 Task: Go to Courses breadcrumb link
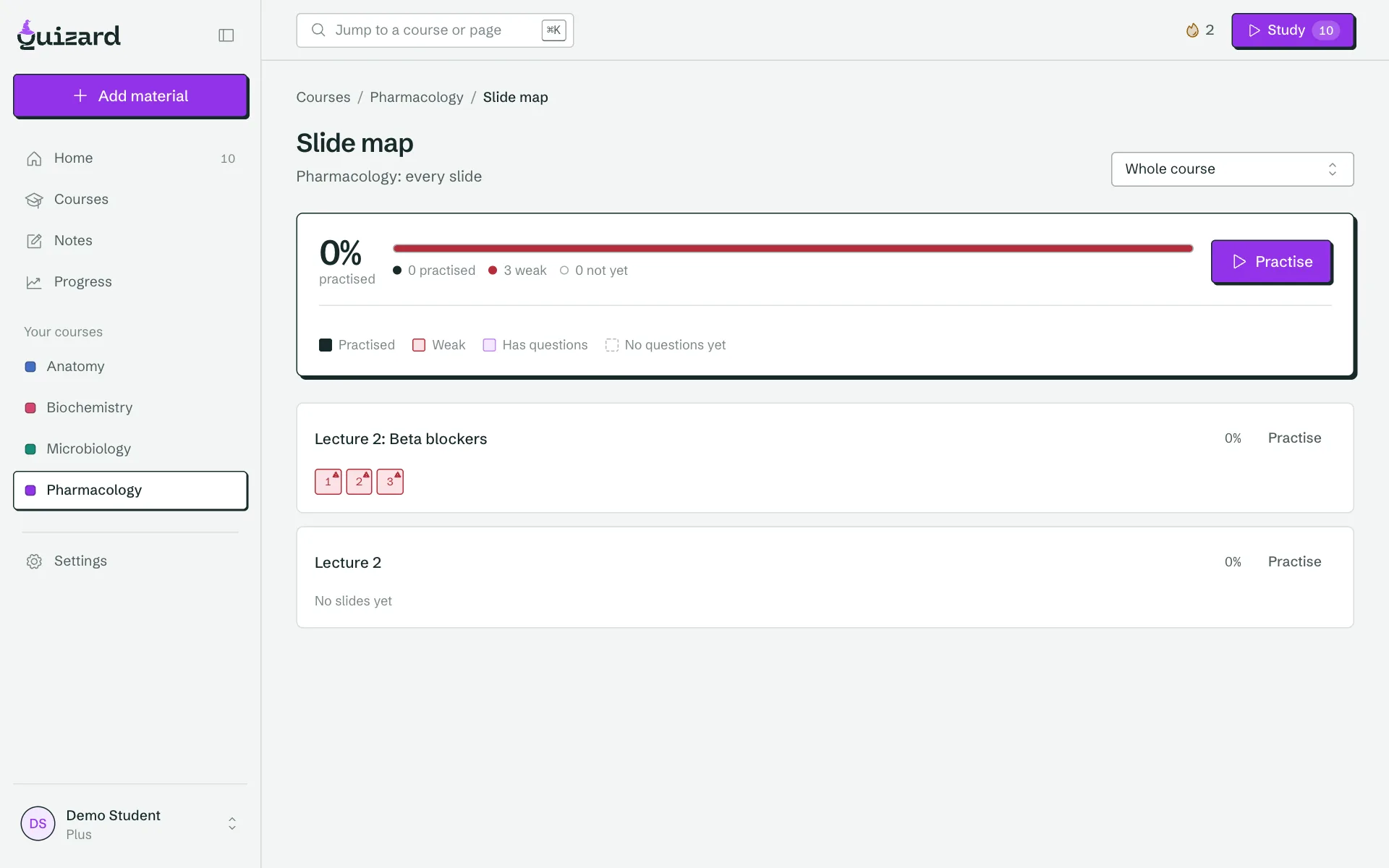coord(323,98)
